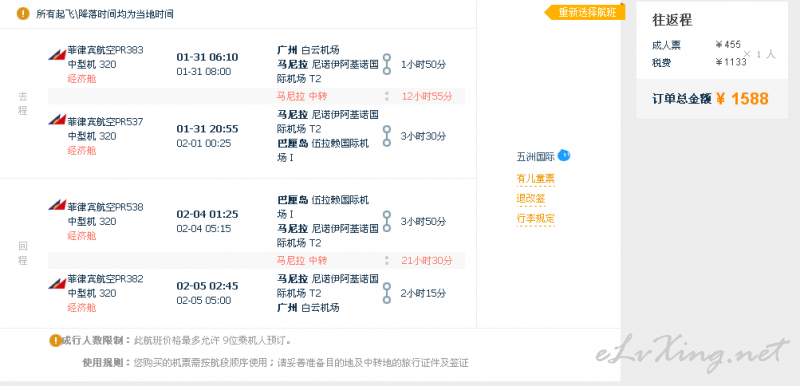Click the 回程 return label
Viewport: 800px width, 386px height.
(x=23, y=253)
